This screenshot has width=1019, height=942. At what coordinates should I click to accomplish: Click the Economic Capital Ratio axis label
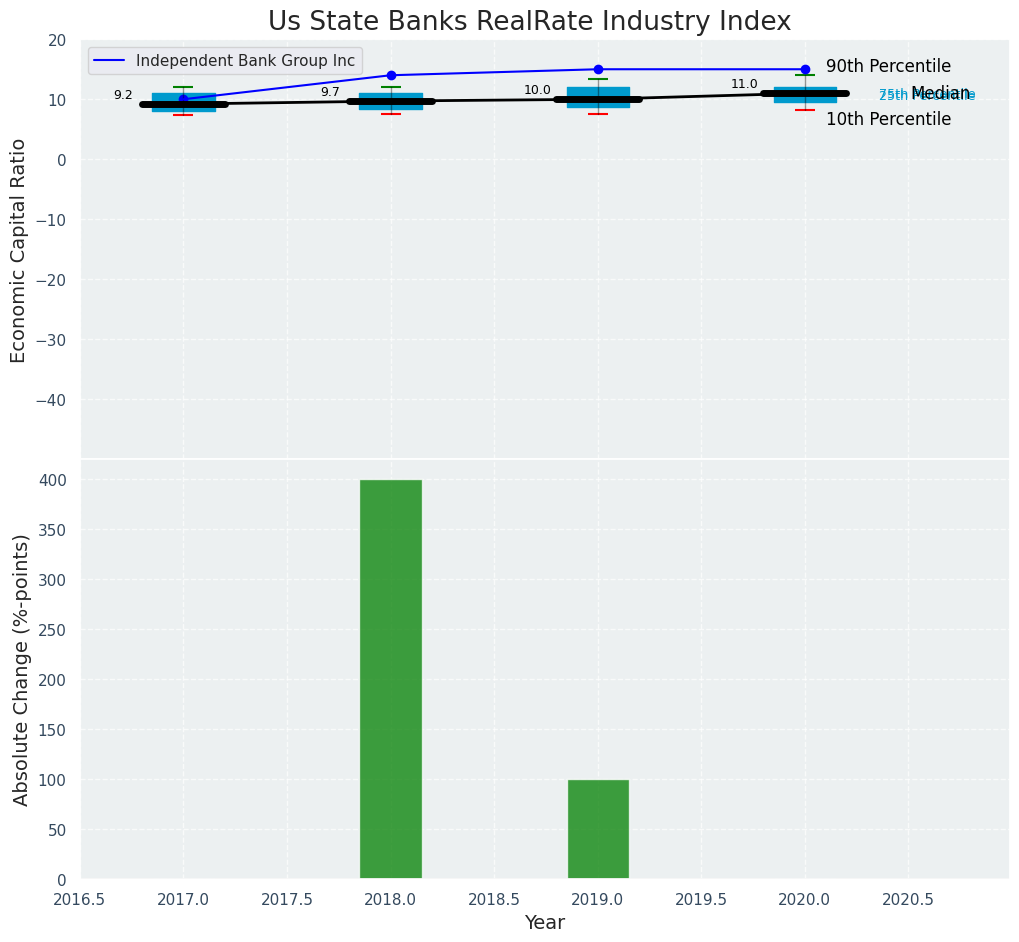(x=19, y=250)
